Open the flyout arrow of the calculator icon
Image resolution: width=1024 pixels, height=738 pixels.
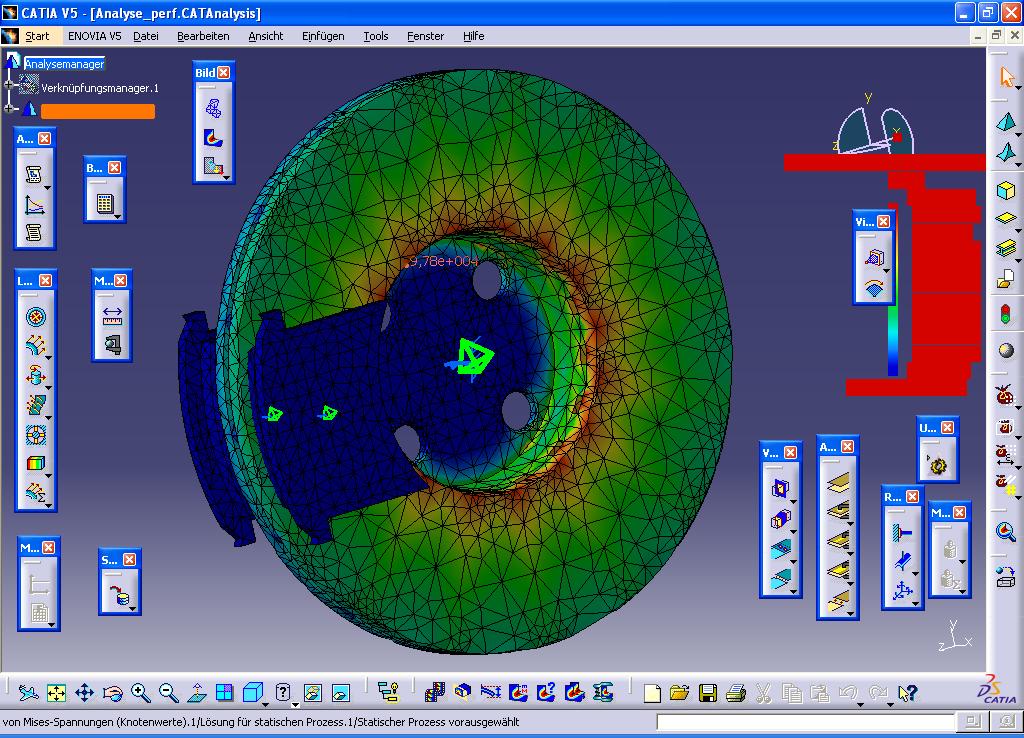[117, 216]
